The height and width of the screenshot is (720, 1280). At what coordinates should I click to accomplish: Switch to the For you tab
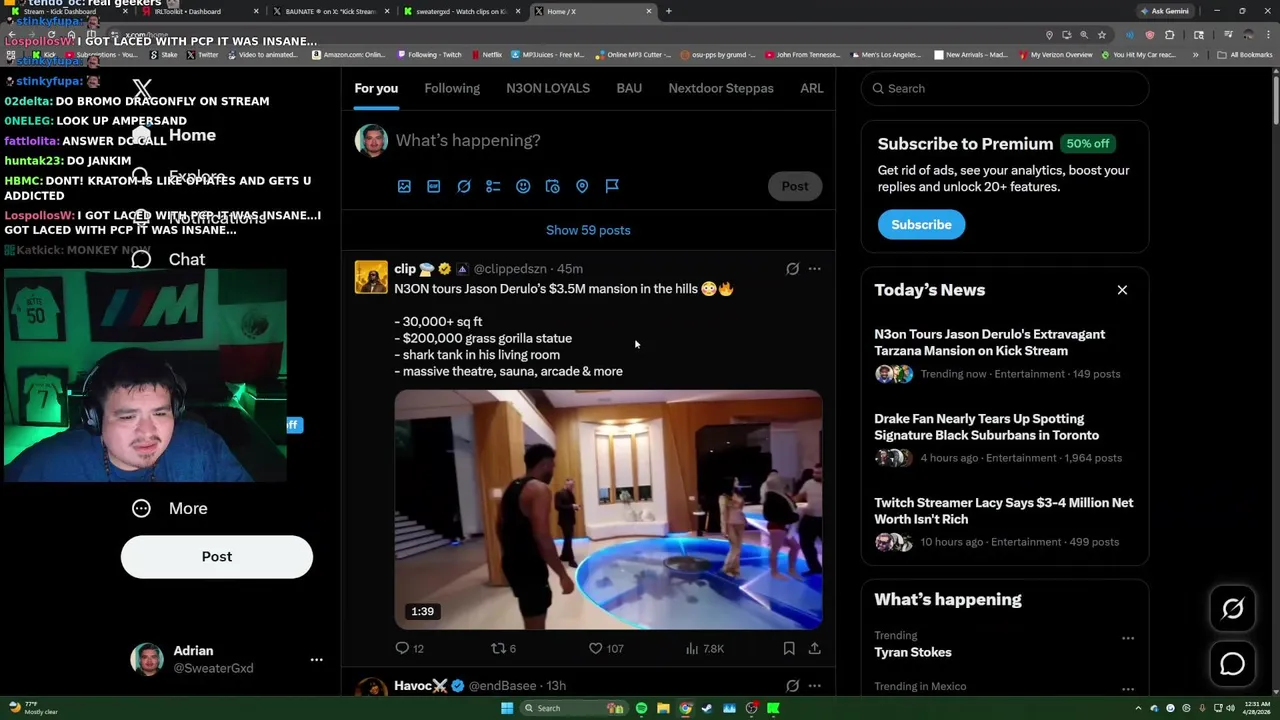pyautogui.click(x=376, y=88)
